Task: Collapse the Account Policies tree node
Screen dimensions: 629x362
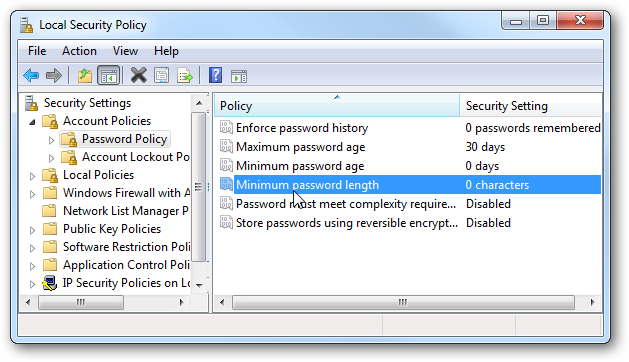Action: [x=33, y=122]
